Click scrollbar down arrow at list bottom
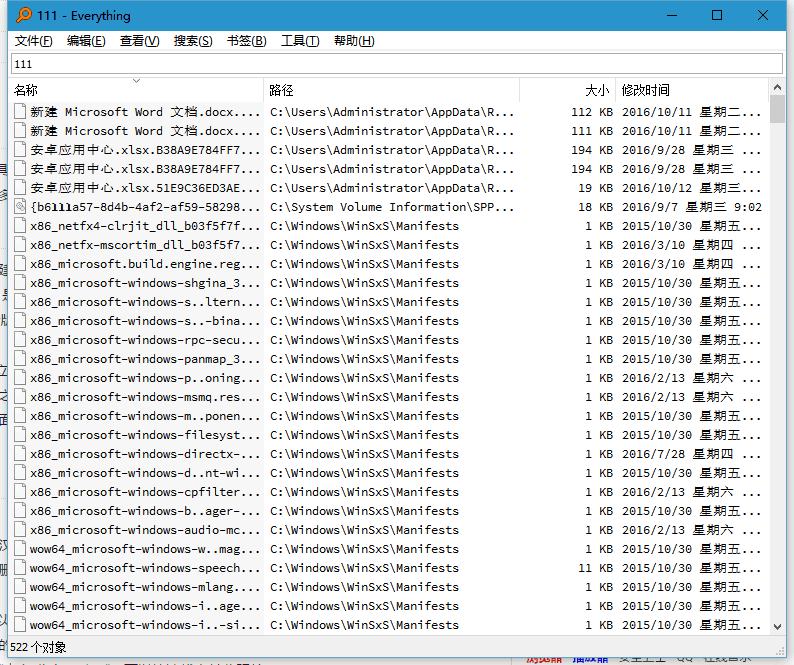Screen dimensions: 794x665 click(x=778, y=626)
